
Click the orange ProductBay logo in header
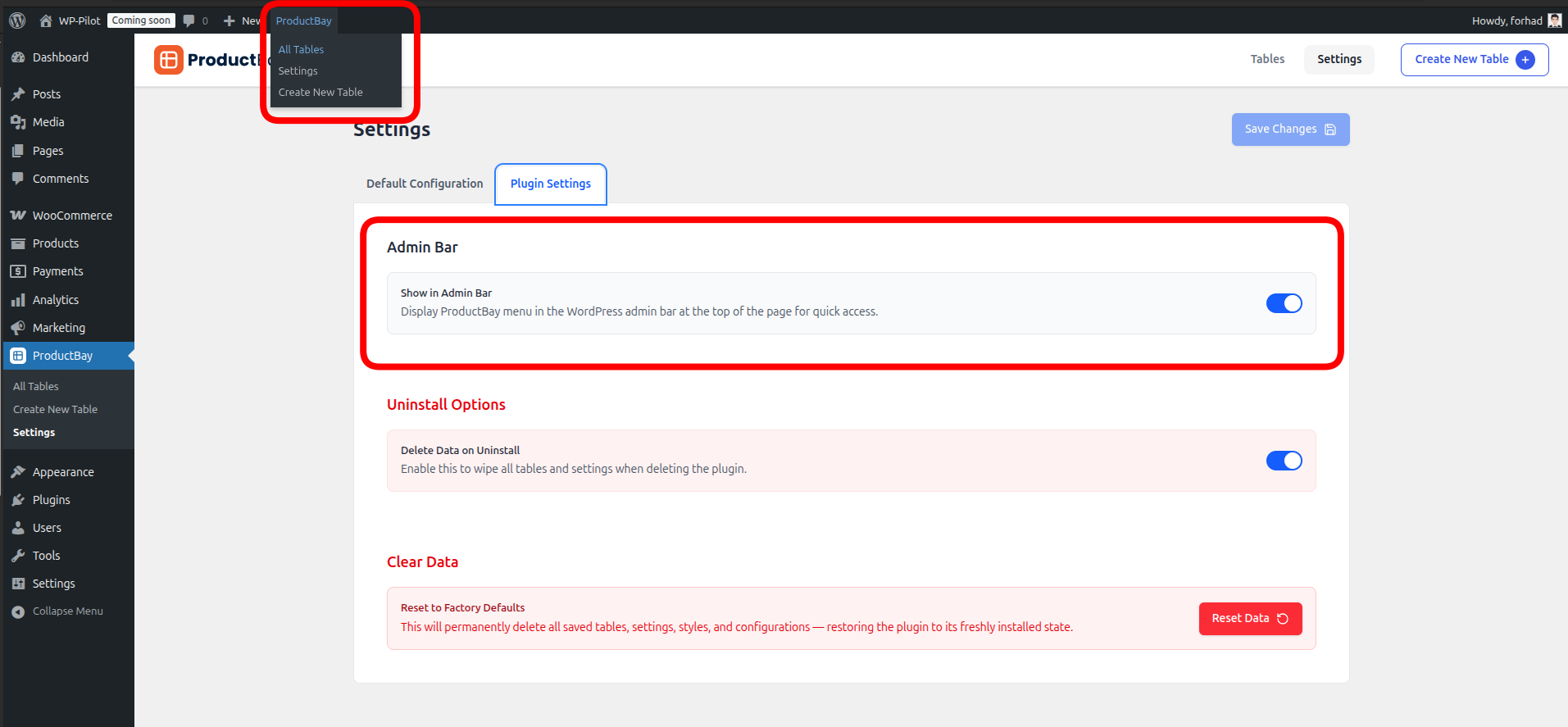(x=169, y=60)
